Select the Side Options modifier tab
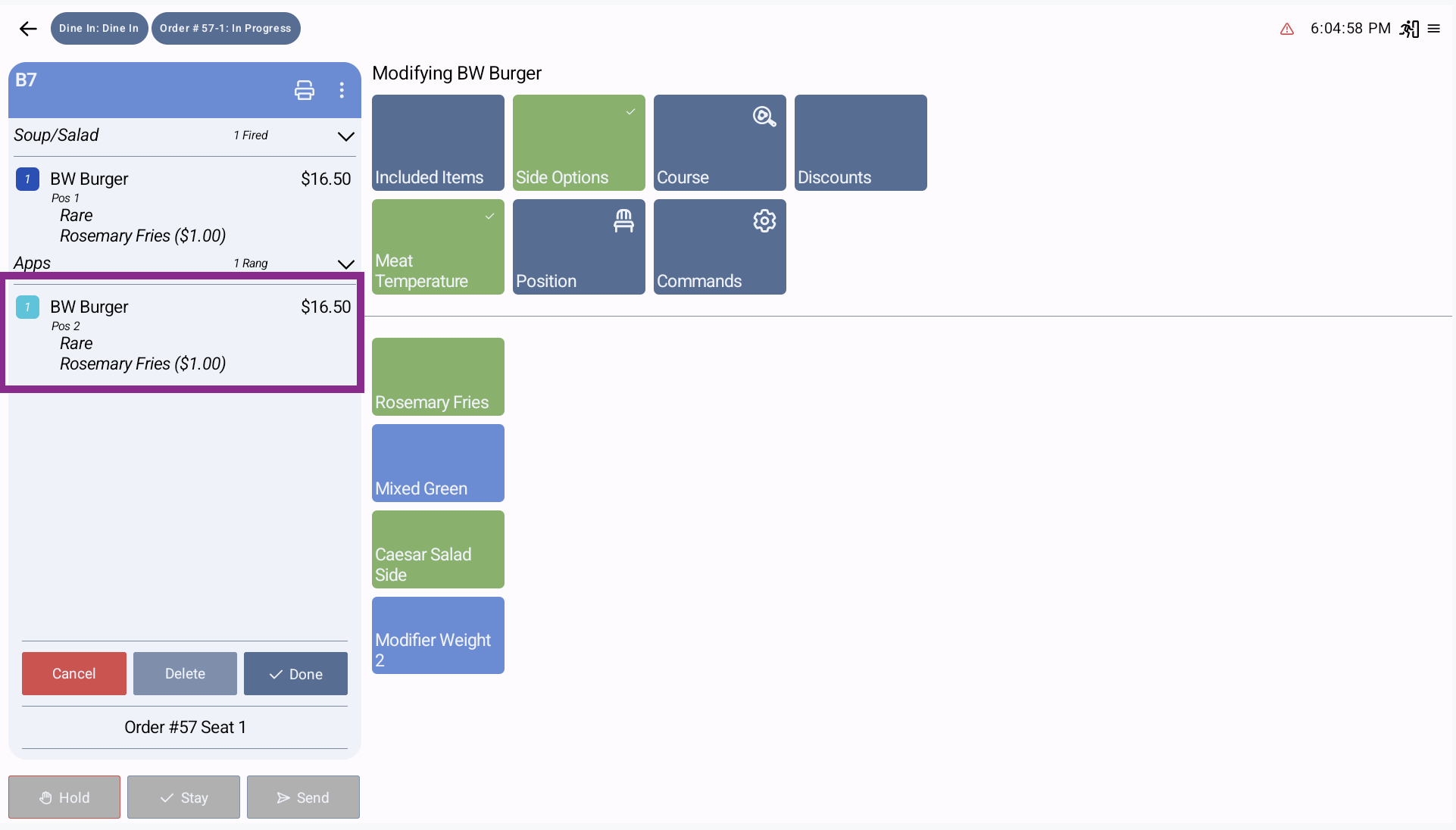The image size is (1456, 830). pos(579,142)
